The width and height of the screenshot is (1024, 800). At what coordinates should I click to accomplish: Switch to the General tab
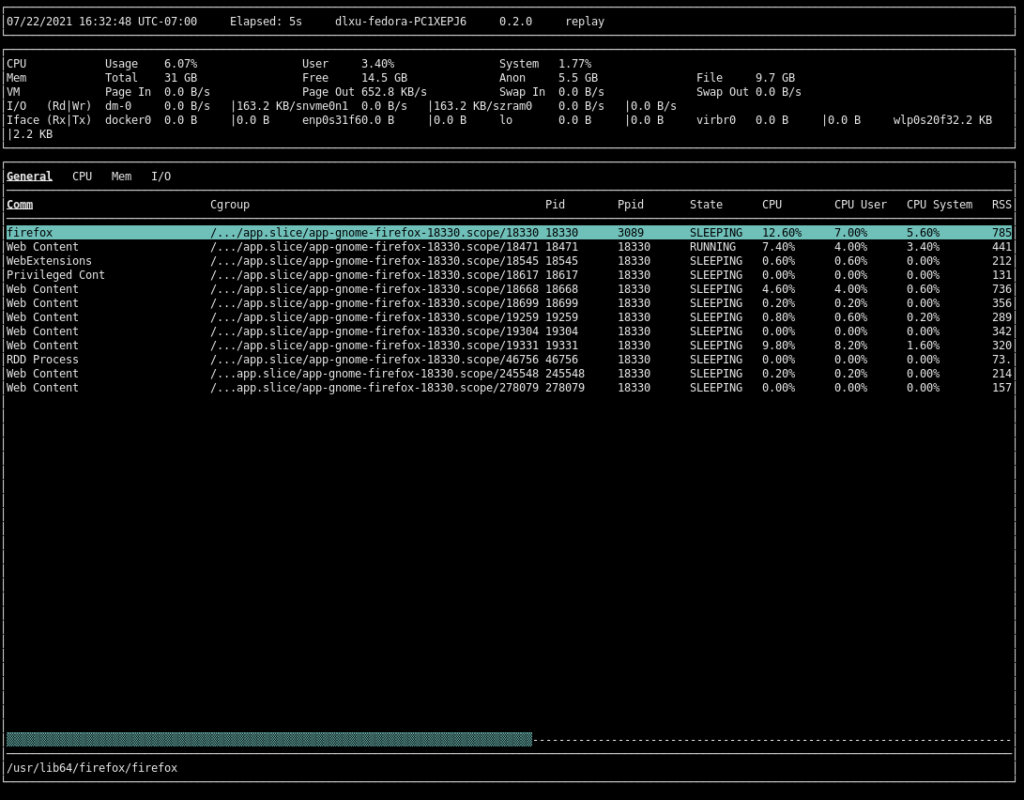pyautogui.click(x=29, y=176)
